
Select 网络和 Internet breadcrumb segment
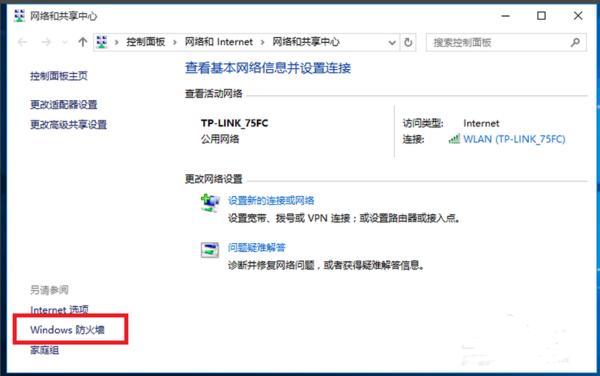tap(218, 42)
